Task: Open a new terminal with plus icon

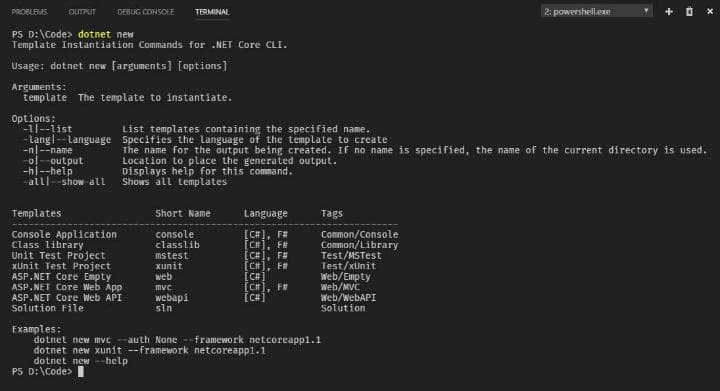Action: (x=669, y=11)
